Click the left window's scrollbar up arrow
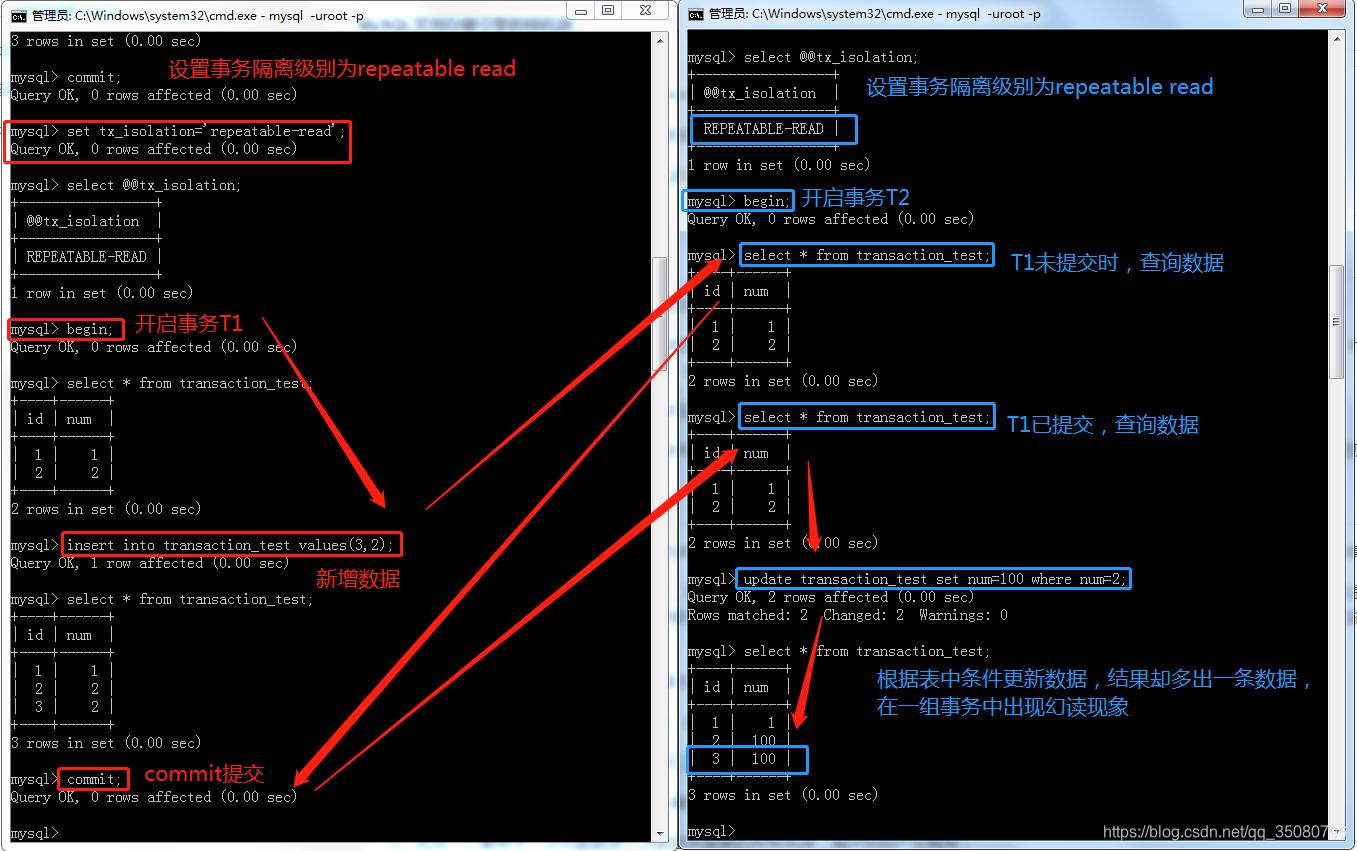 [660, 42]
